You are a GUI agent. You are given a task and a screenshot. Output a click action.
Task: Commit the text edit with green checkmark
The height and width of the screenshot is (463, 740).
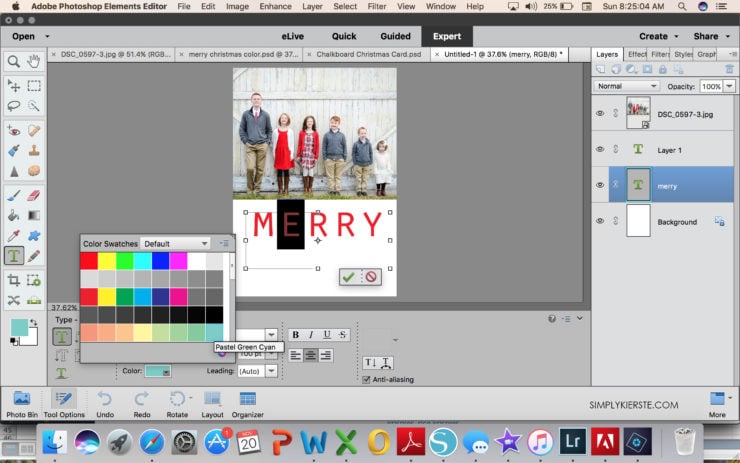348,277
